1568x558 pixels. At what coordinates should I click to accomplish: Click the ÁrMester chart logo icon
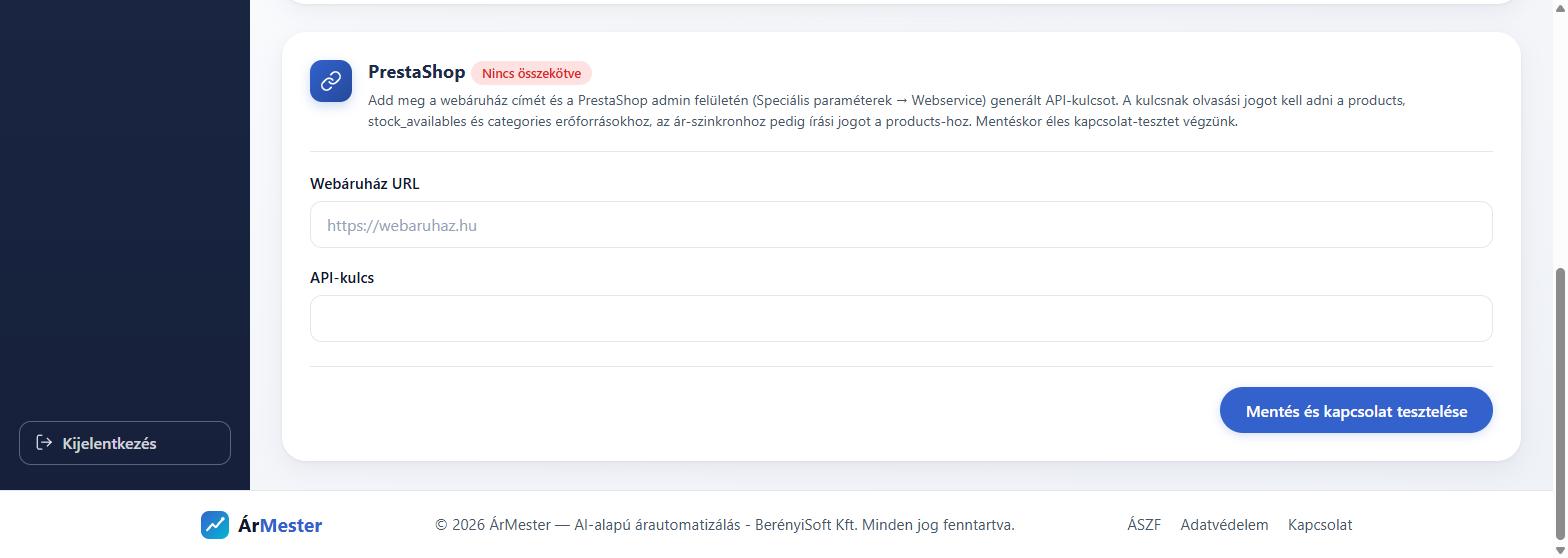(215, 525)
